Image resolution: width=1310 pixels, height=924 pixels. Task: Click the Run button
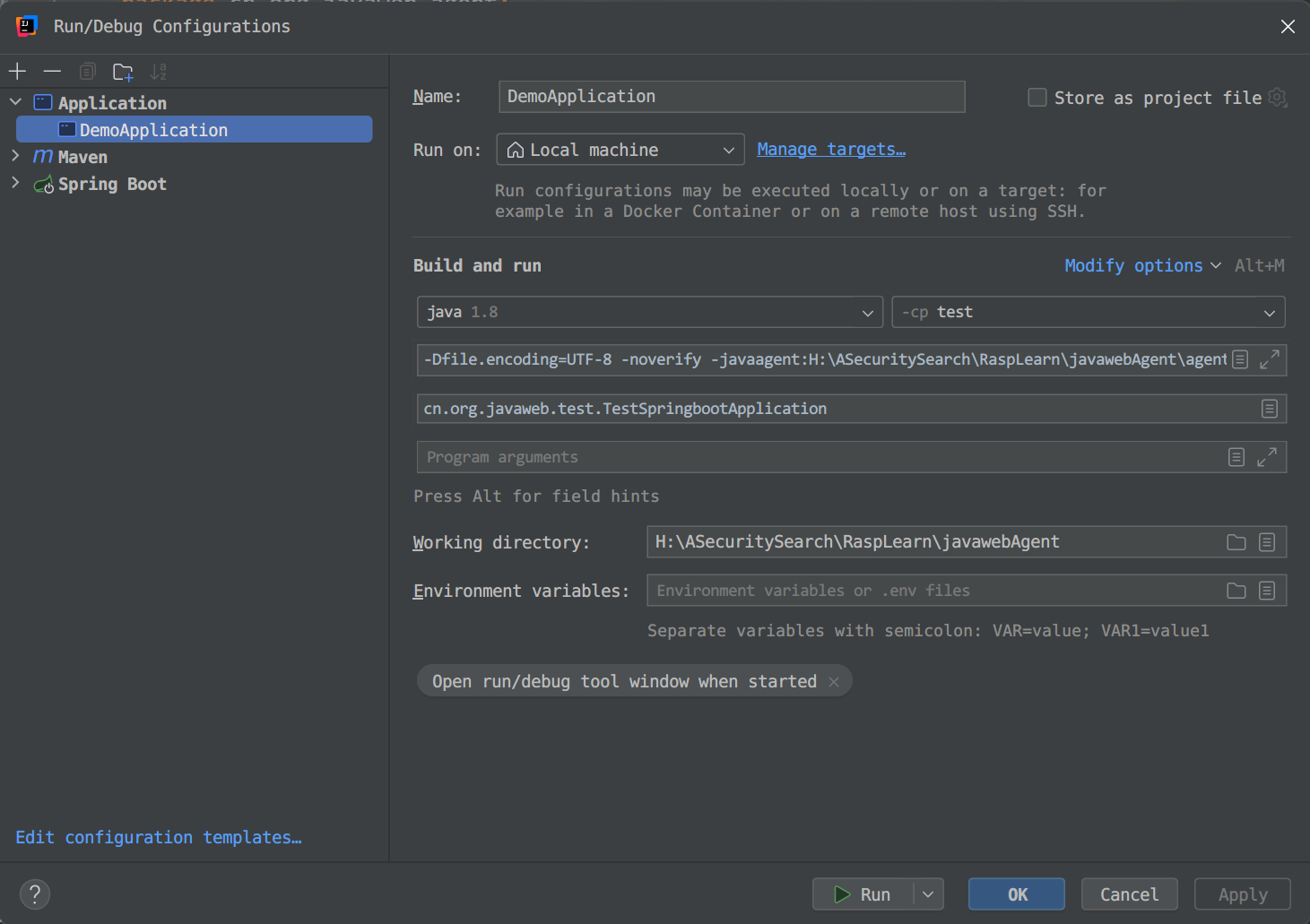point(863,894)
